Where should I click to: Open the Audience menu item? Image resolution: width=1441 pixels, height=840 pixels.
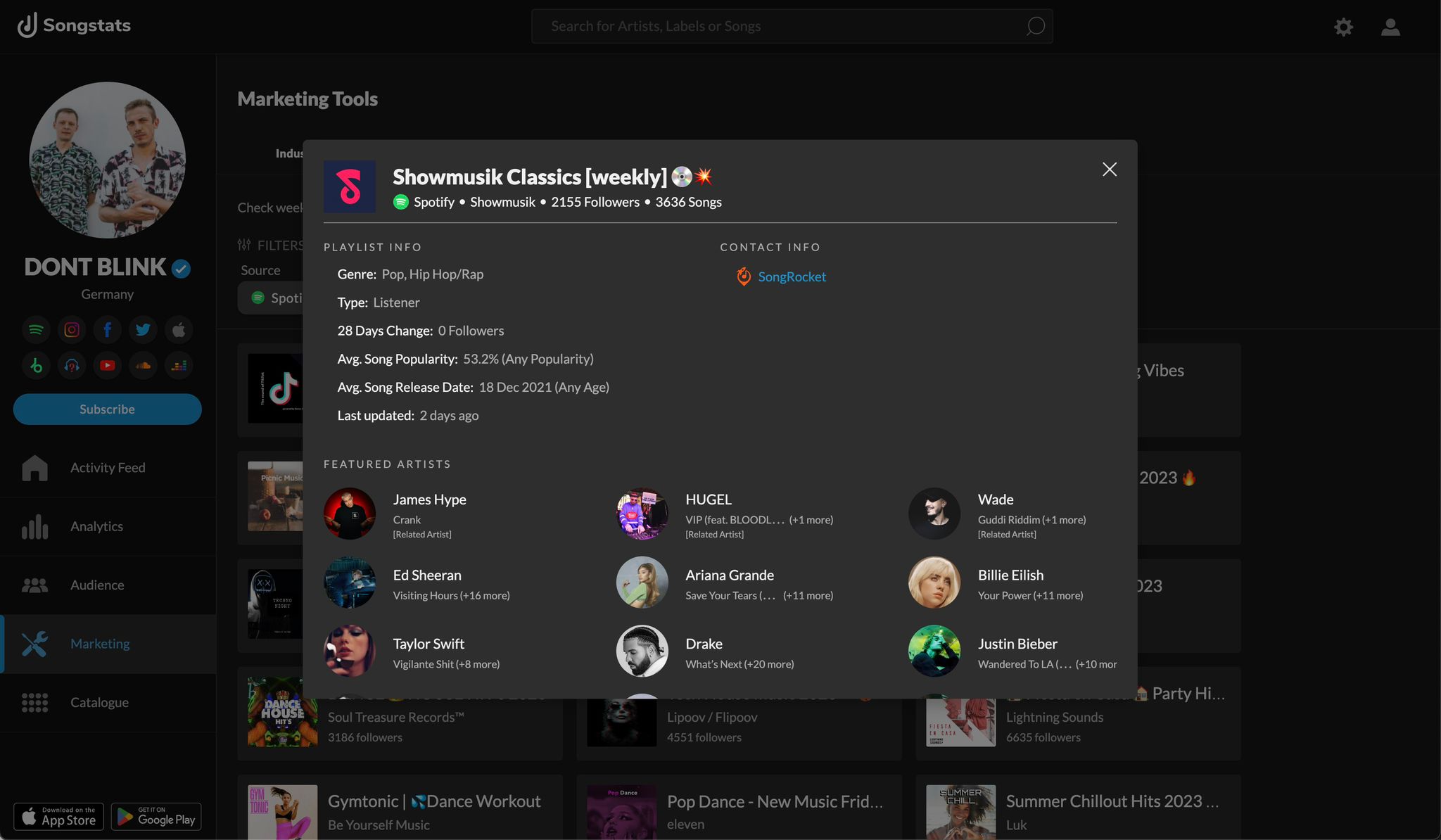coord(108,585)
